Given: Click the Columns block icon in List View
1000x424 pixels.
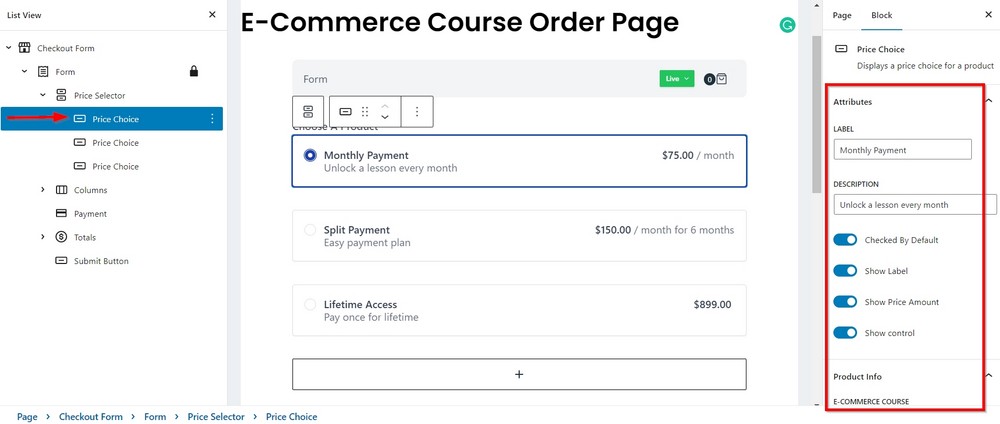Looking at the screenshot, I should 61,190.
